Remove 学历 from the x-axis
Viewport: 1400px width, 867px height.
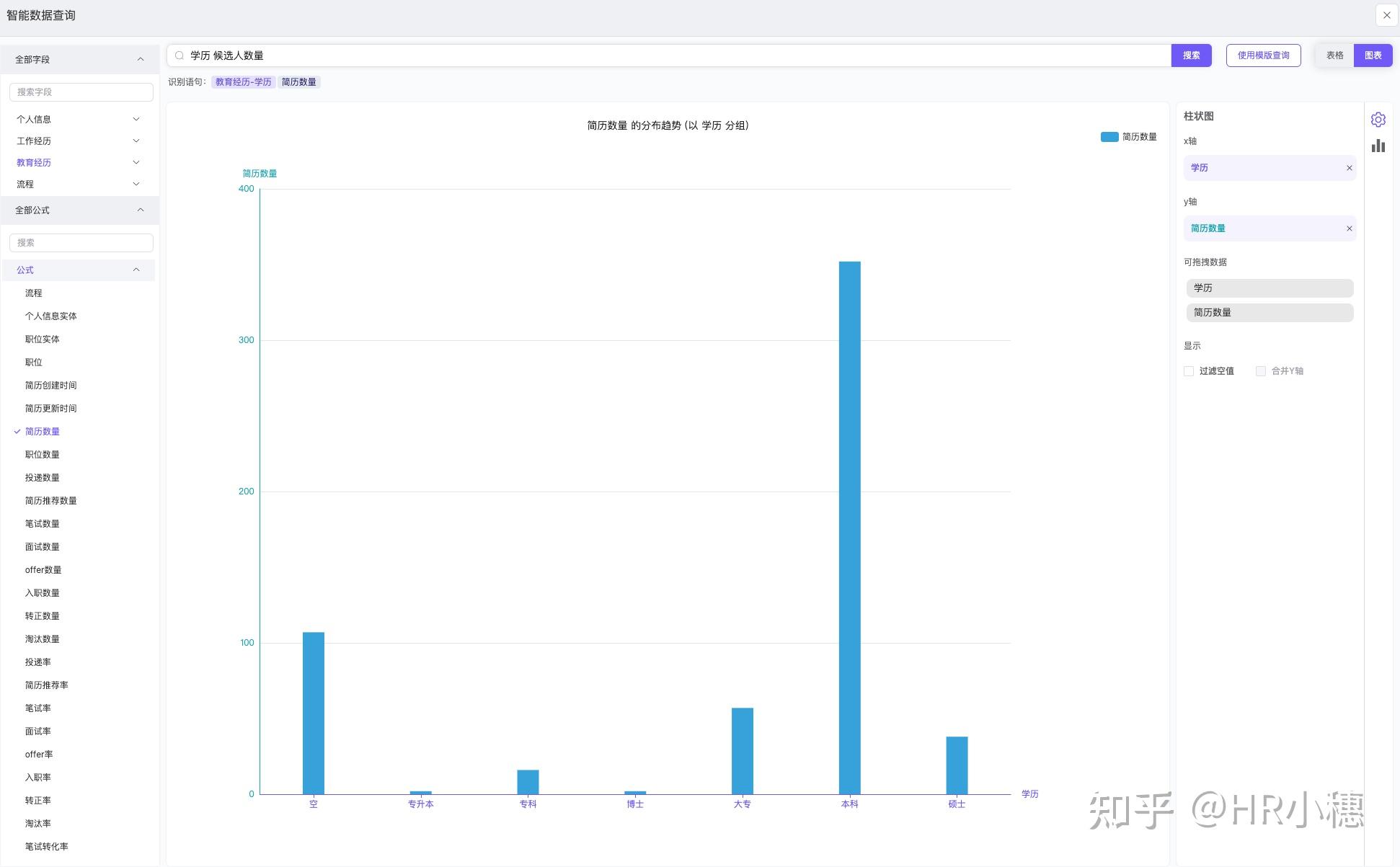pyautogui.click(x=1349, y=168)
